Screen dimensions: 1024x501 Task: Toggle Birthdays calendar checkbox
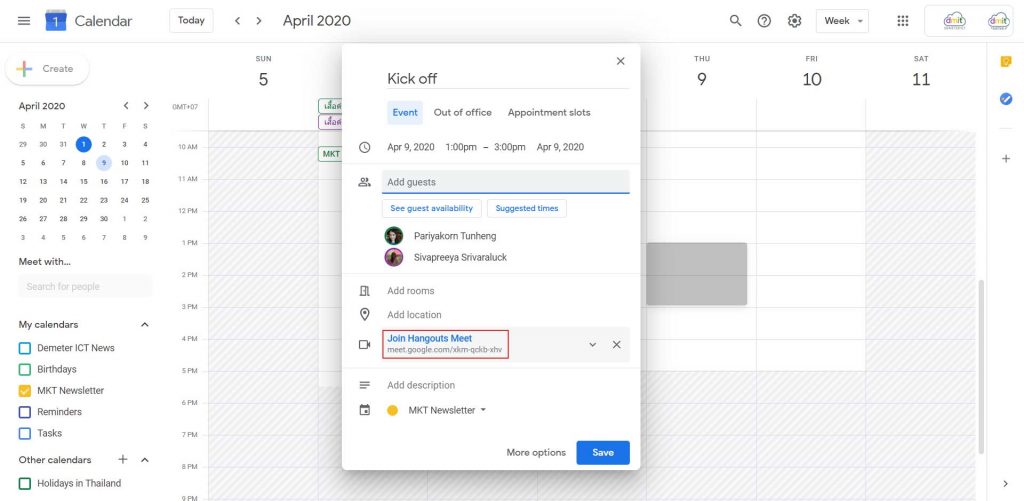(x=25, y=369)
